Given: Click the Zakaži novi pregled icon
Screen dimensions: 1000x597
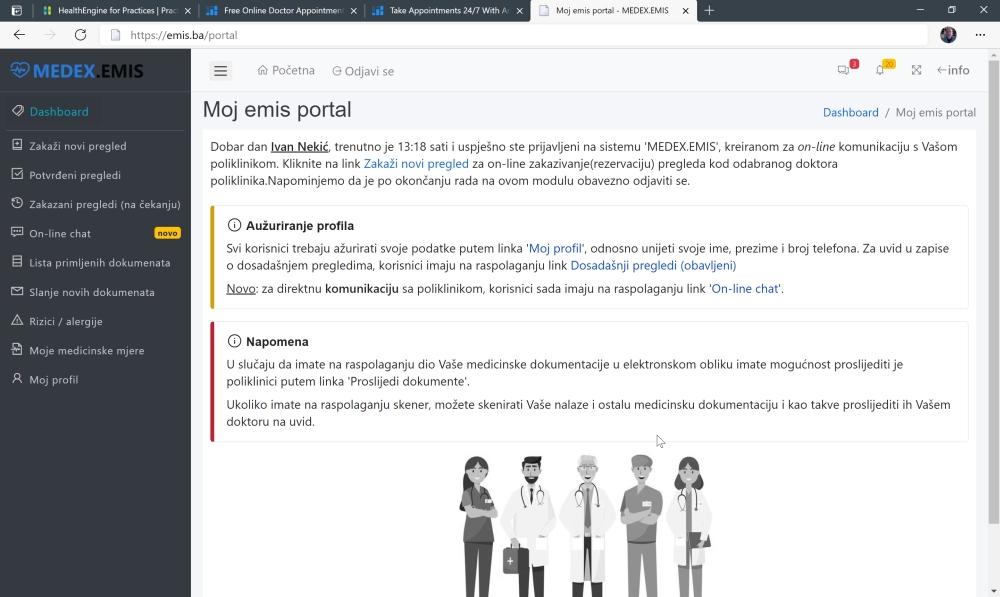Looking at the screenshot, I should point(17,145).
